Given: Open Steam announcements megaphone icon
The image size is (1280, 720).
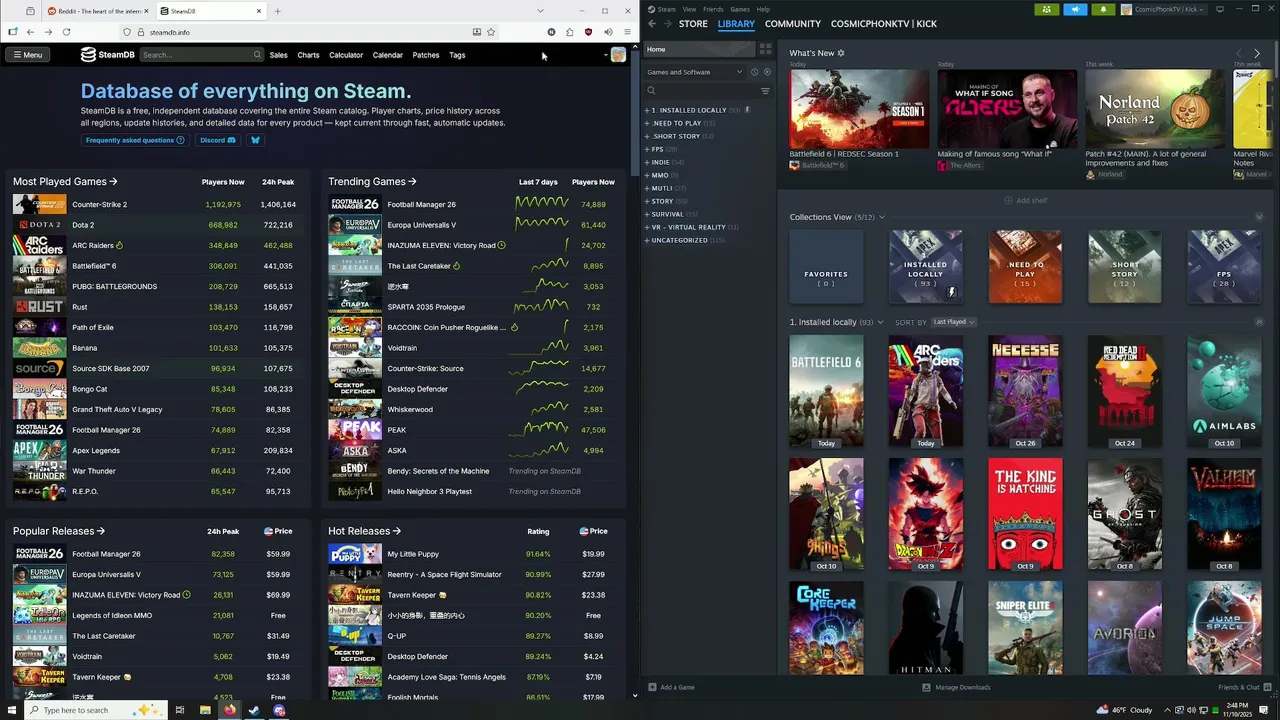Looking at the screenshot, I should [1075, 9].
